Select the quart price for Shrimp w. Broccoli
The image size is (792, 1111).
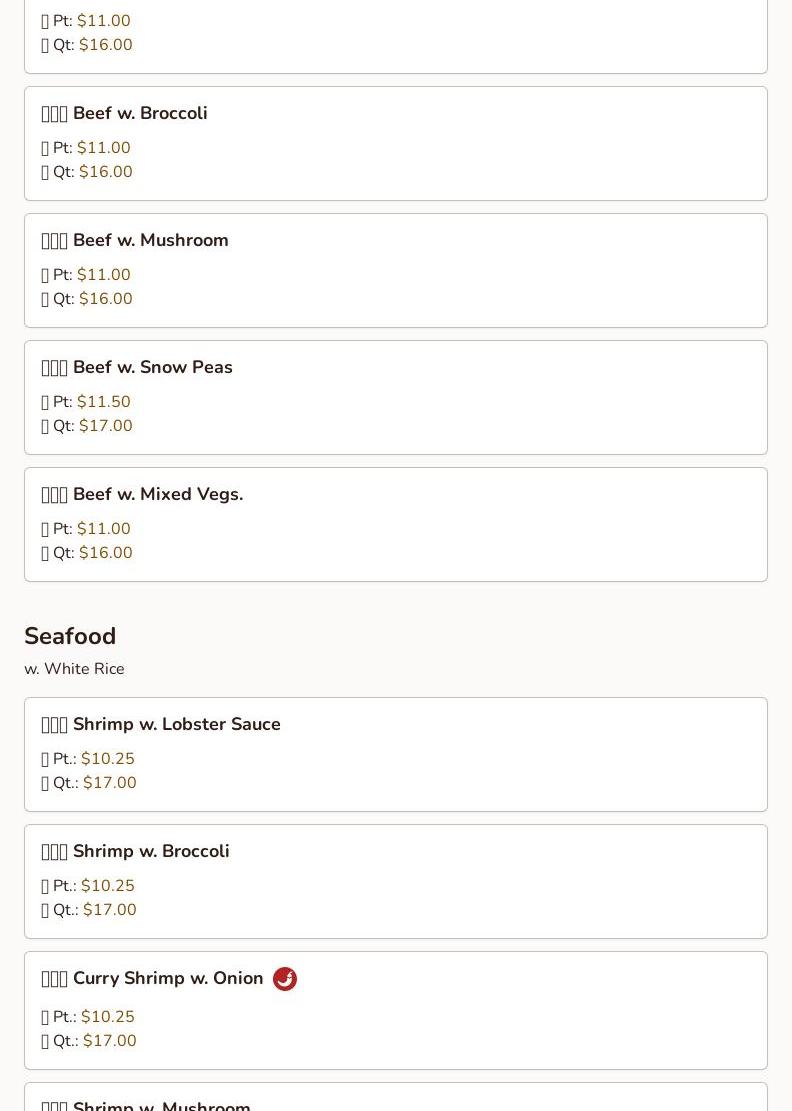(x=110, y=910)
